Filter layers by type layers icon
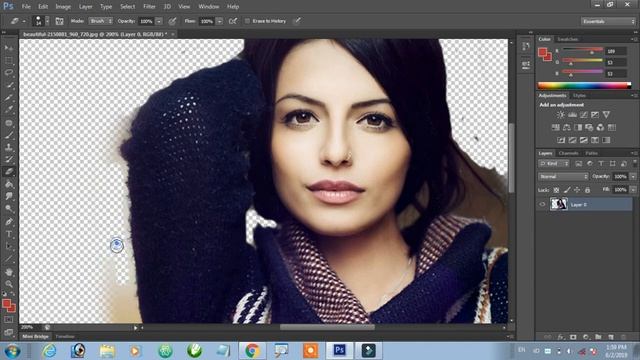 601,164
